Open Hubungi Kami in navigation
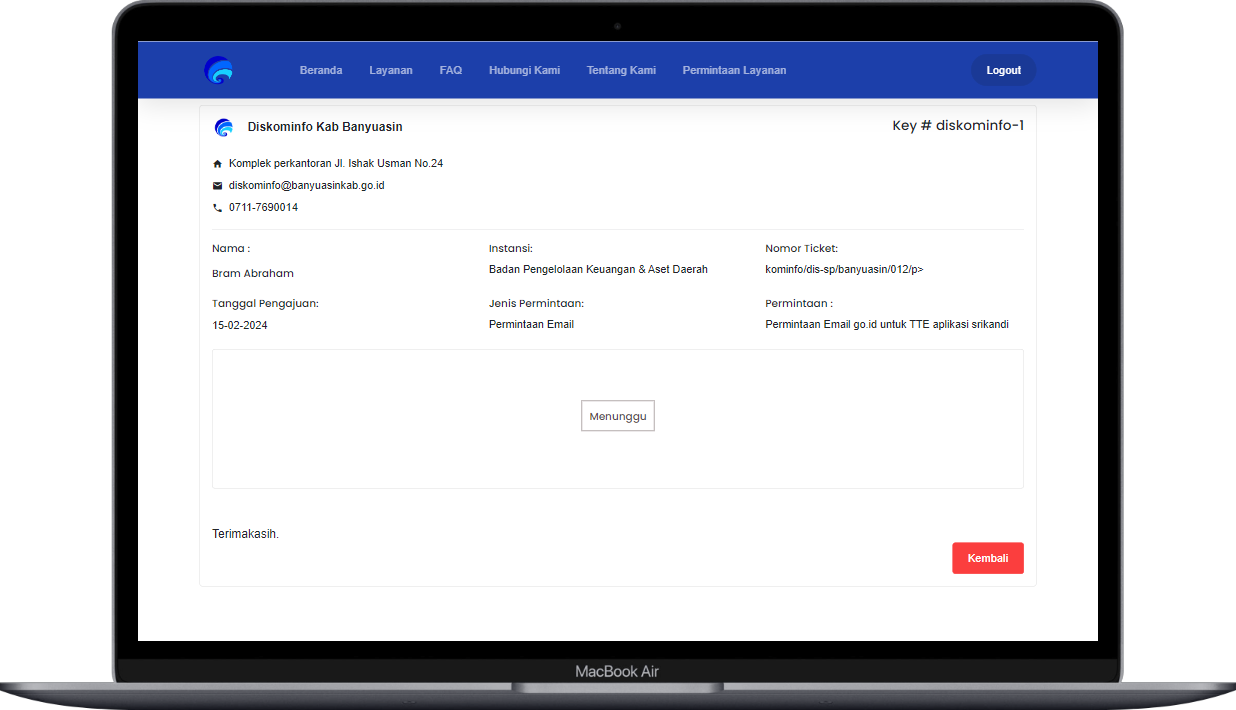 pyautogui.click(x=524, y=70)
